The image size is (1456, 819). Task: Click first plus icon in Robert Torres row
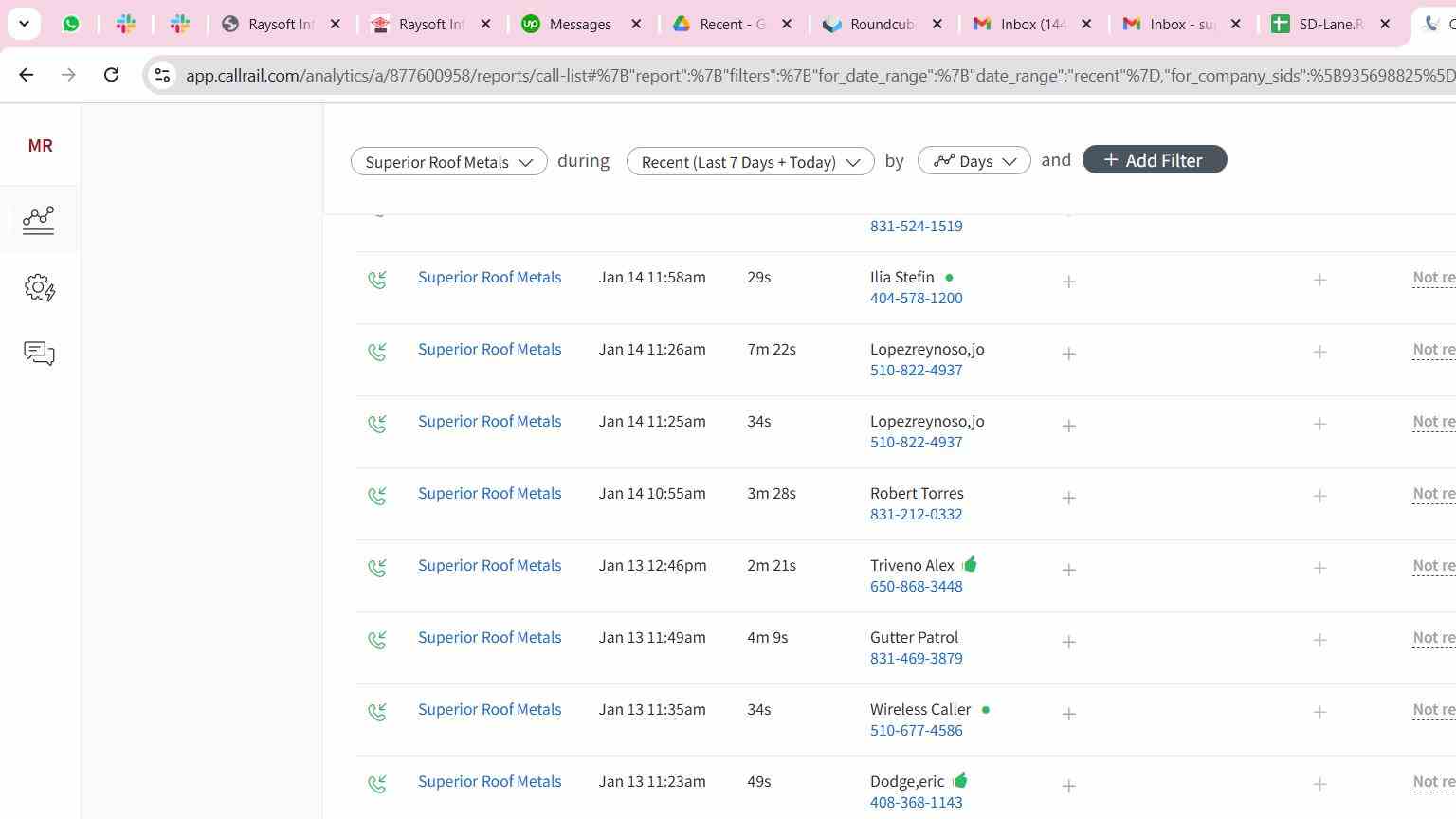[1068, 498]
